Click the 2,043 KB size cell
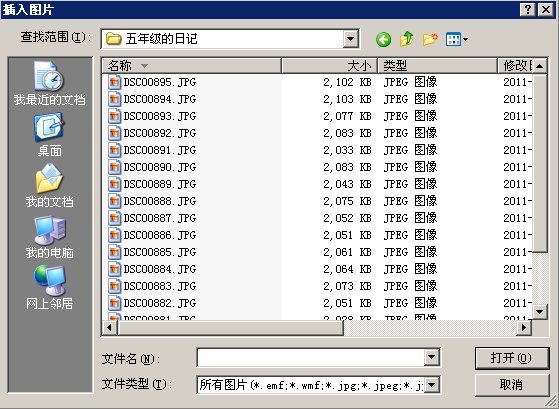 point(347,184)
